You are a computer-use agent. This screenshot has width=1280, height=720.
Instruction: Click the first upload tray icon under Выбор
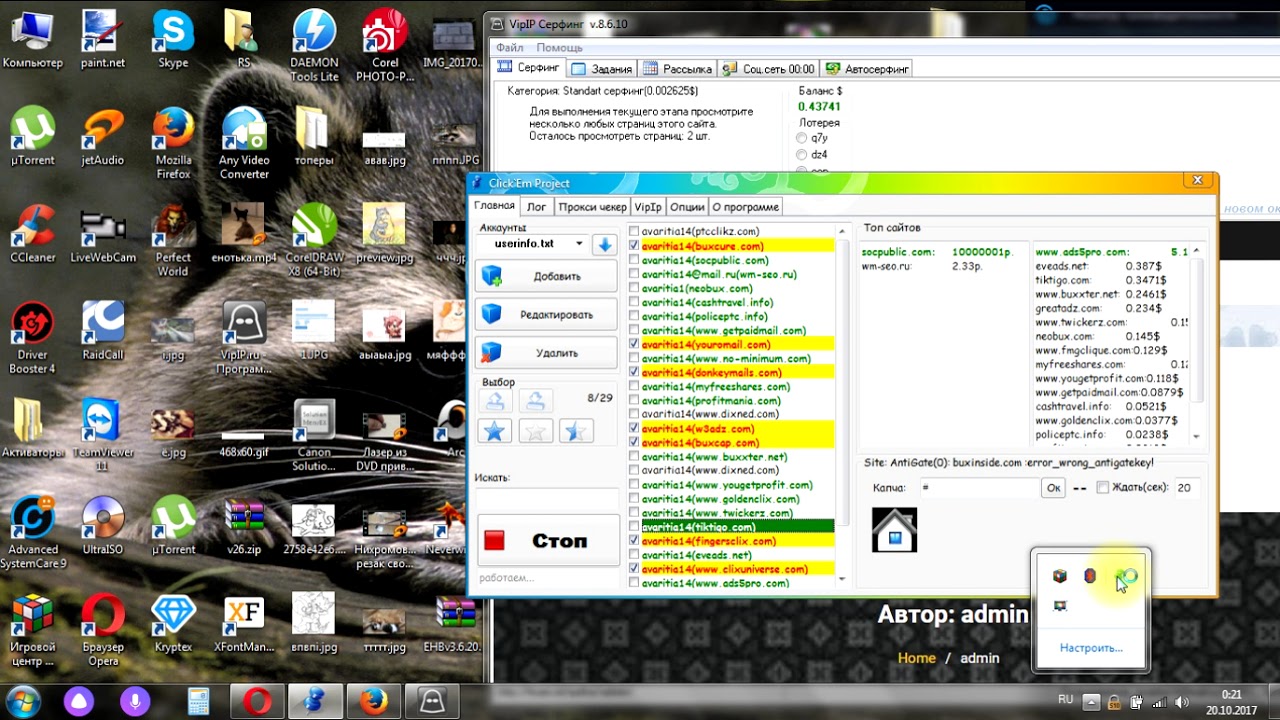pyautogui.click(x=496, y=401)
